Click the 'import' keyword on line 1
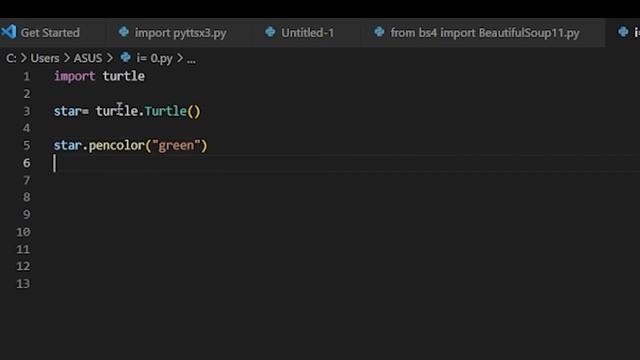The width and height of the screenshot is (640, 360). [x=74, y=76]
